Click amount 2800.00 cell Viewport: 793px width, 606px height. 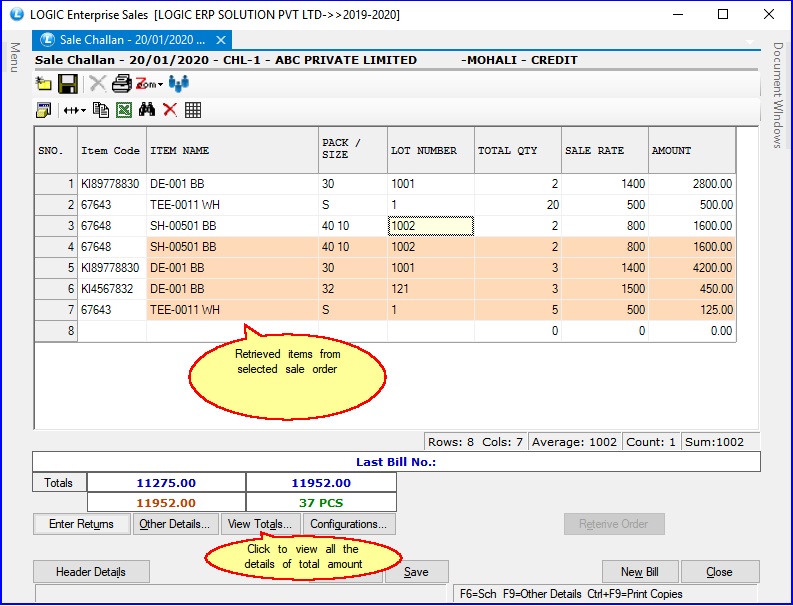tap(692, 184)
